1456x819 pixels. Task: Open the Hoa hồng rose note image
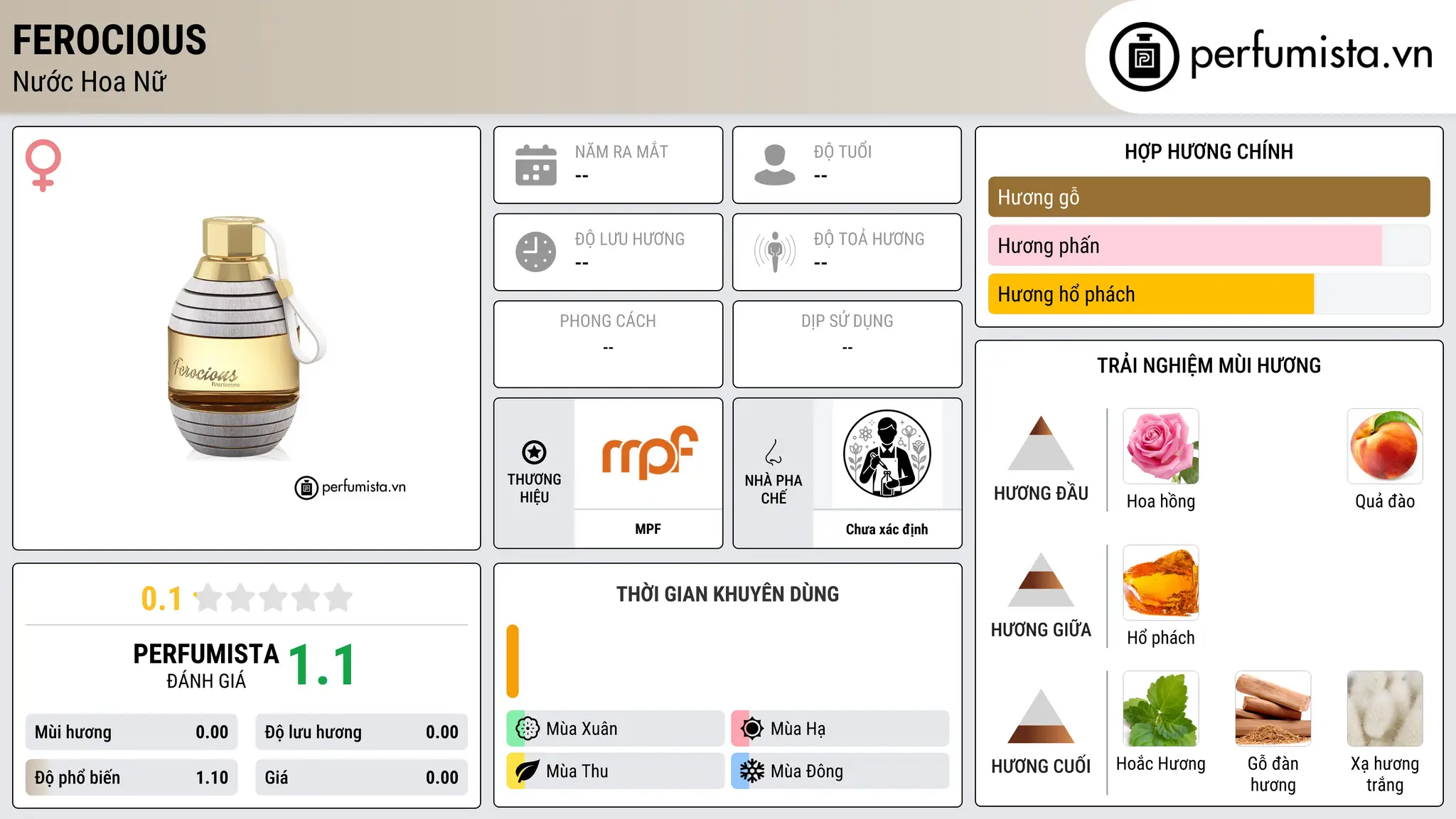[x=1161, y=446]
